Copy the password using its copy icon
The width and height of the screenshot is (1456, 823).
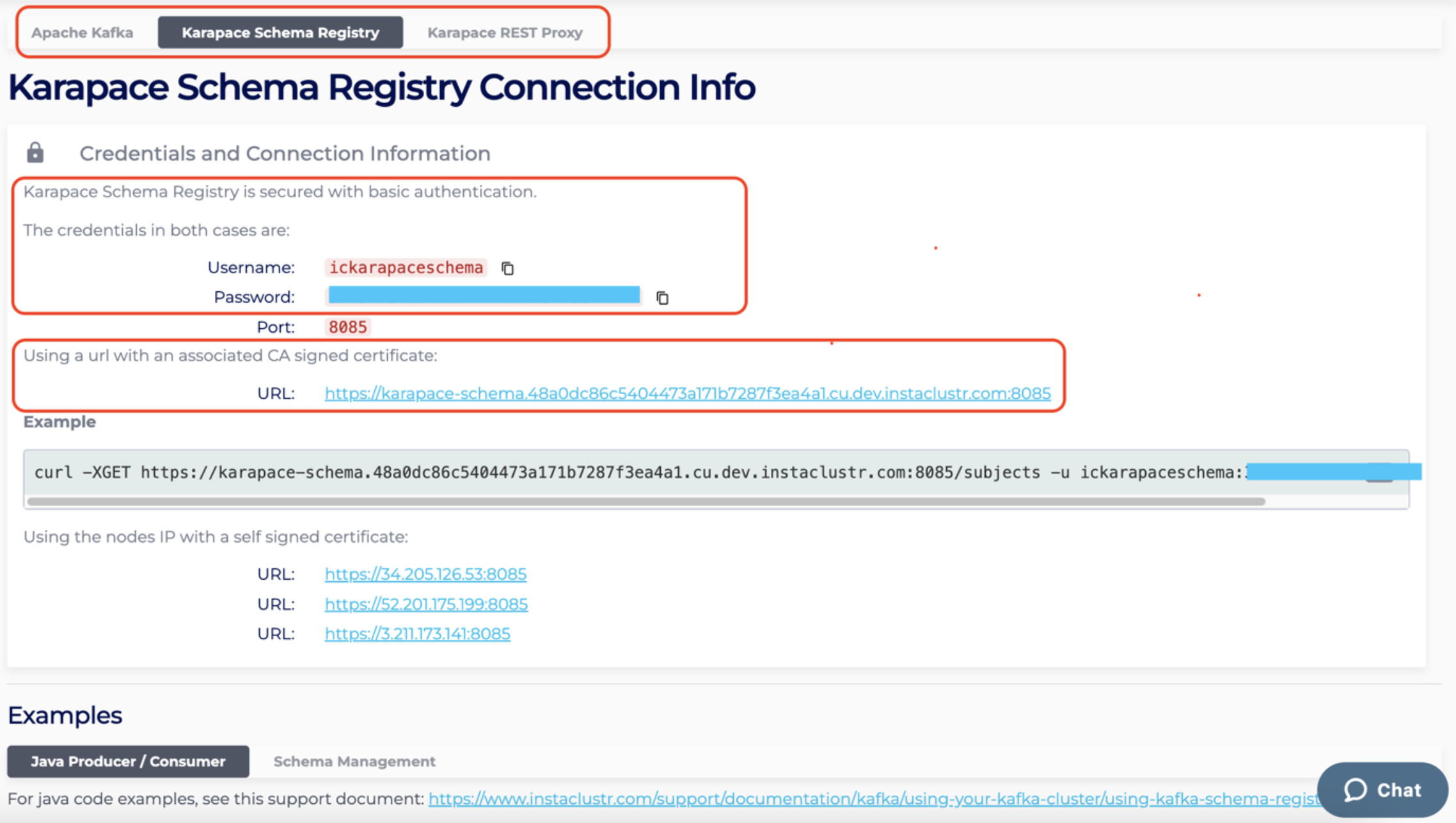click(x=663, y=298)
